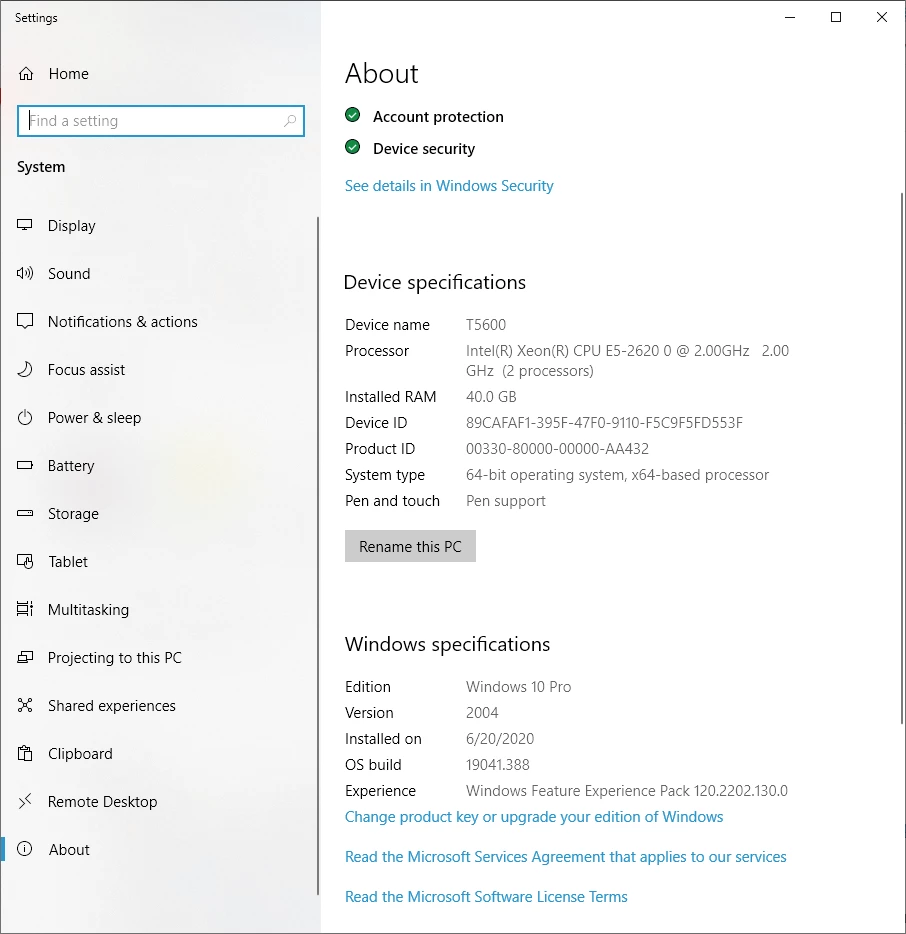Click Installed on date 6/20/2020
Viewport: 906px width, 934px height.
coord(500,739)
